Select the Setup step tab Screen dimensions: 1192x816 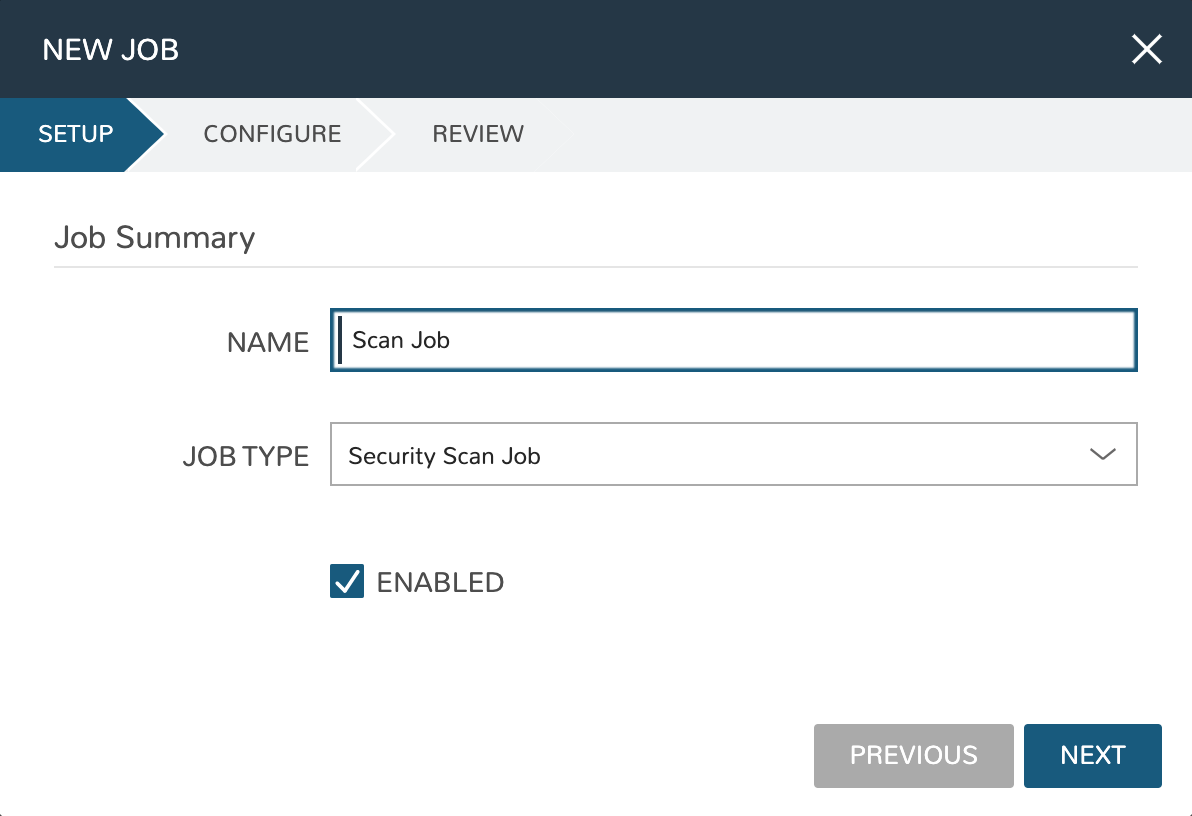[75, 134]
